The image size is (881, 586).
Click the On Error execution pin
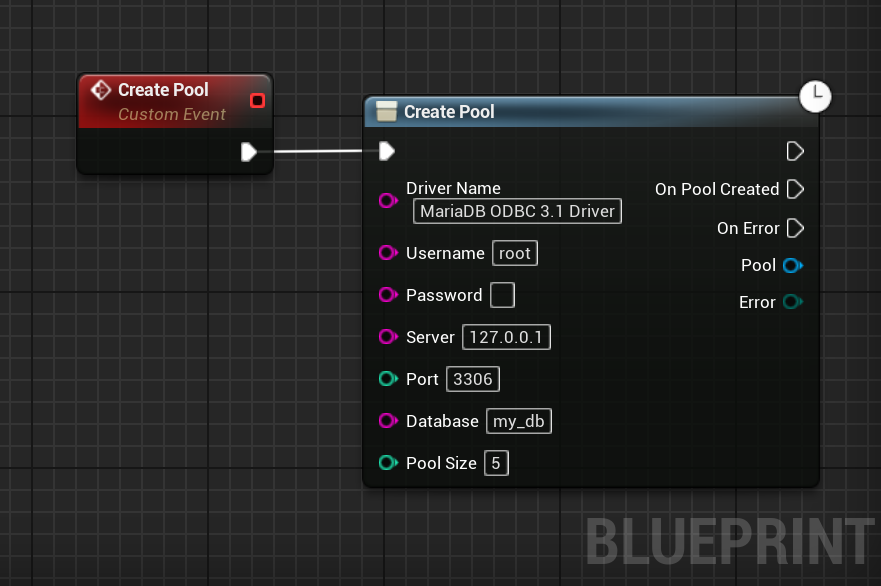[x=795, y=228]
